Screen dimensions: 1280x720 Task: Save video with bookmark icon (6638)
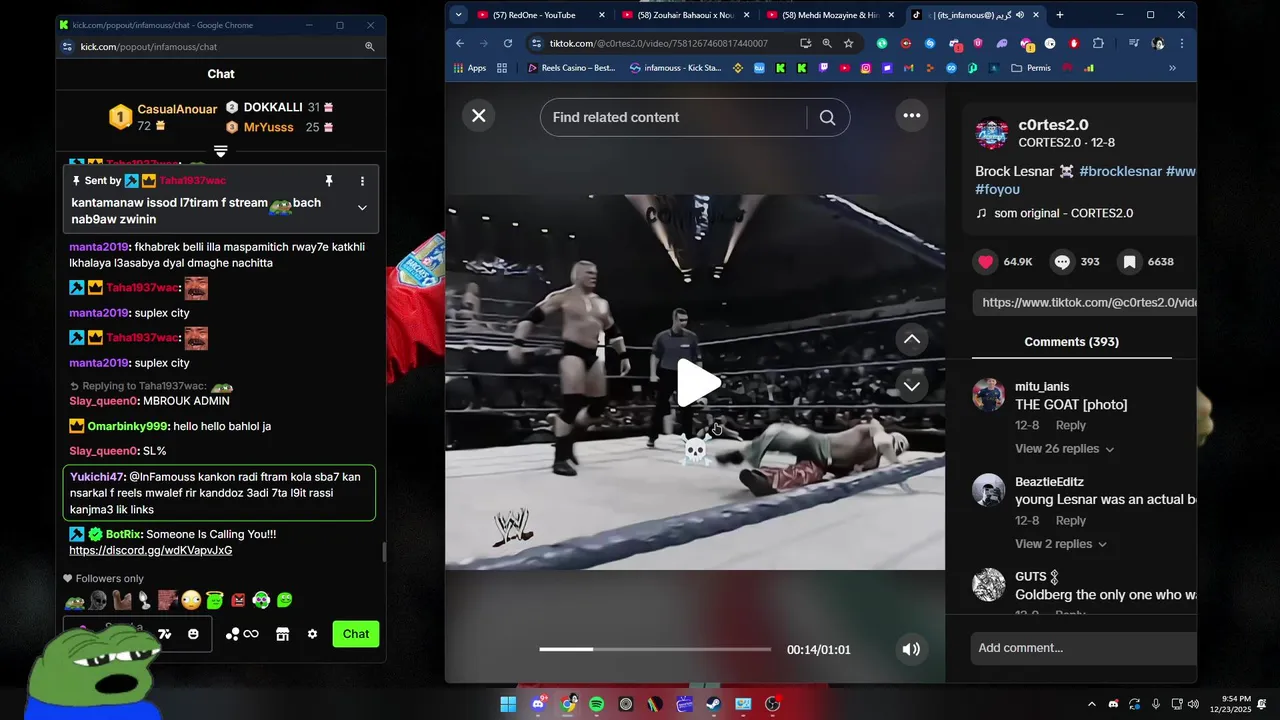pyautogui.click(x=1129, y=262)
